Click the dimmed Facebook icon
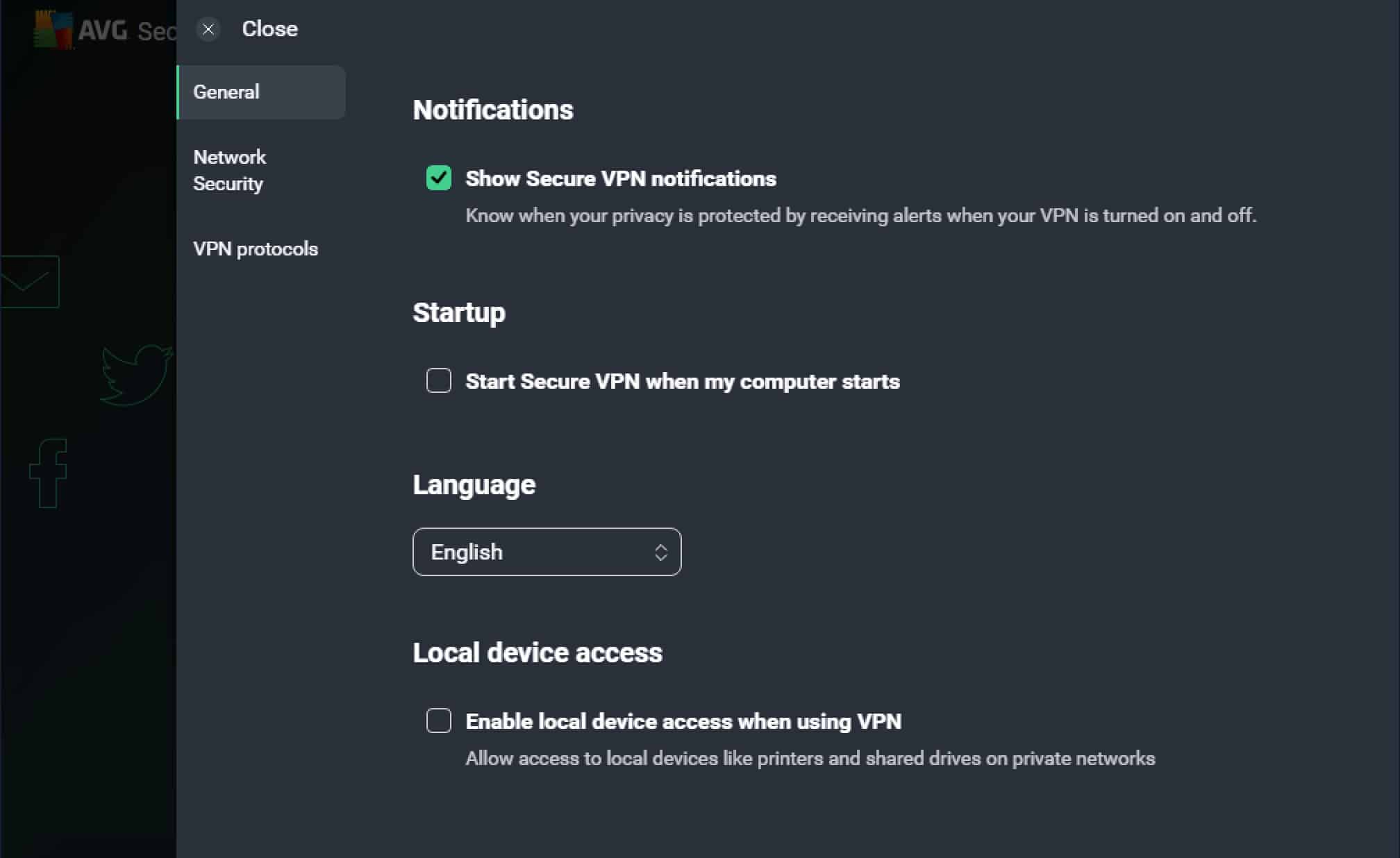 click(48, 473)
